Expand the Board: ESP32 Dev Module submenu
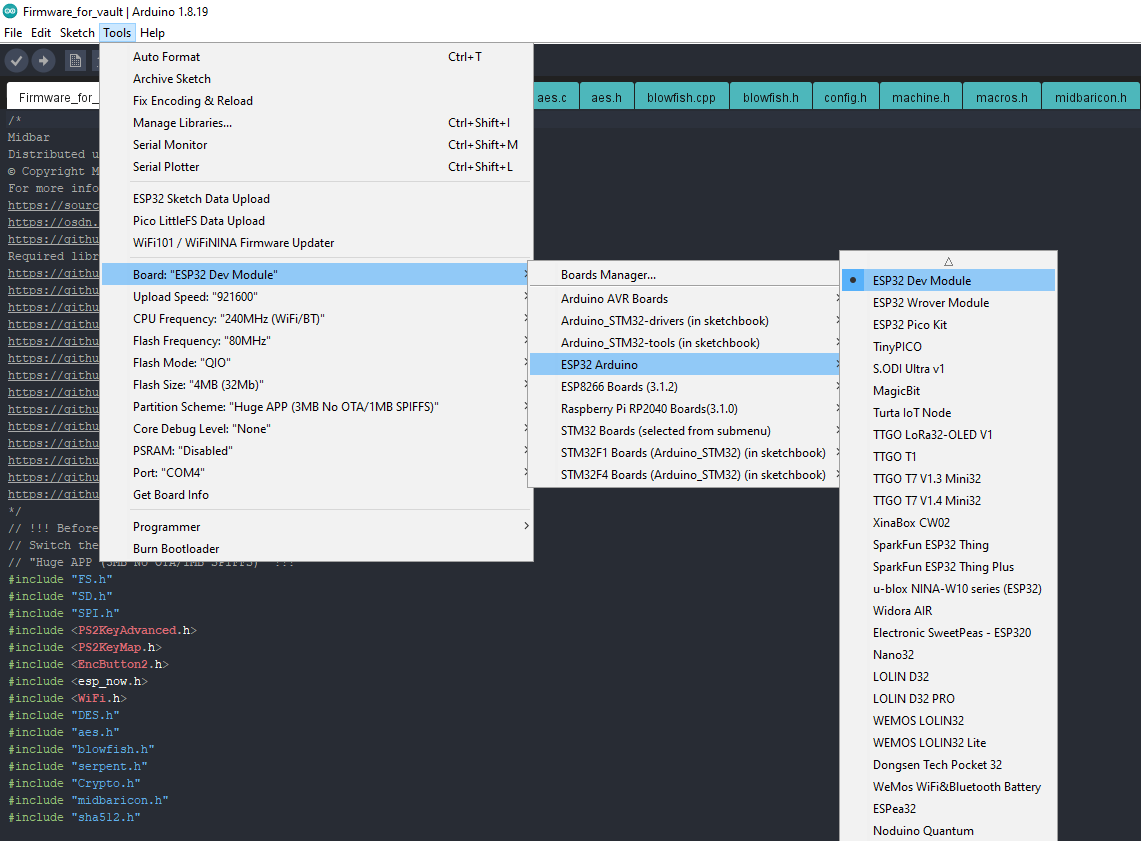 (x=316, y=275)
